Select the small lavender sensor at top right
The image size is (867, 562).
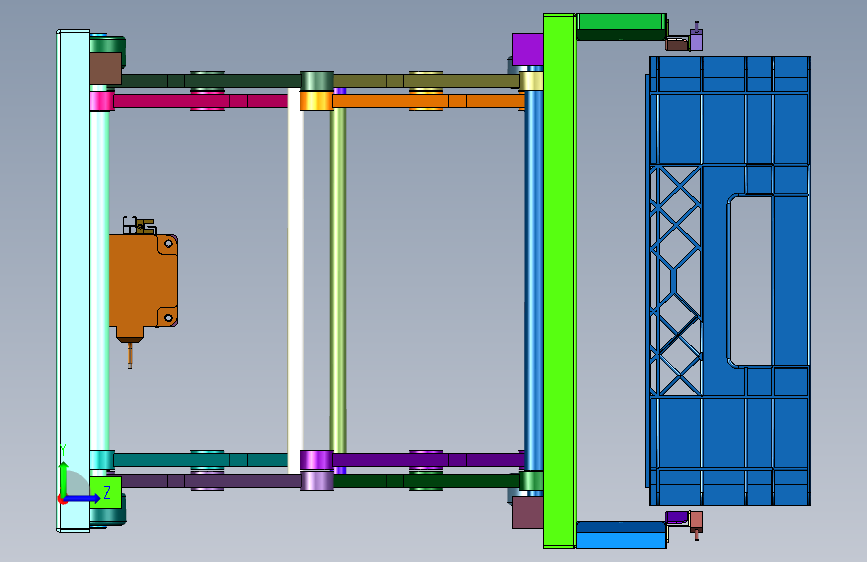pyautogui.click(x=697, y=39)
